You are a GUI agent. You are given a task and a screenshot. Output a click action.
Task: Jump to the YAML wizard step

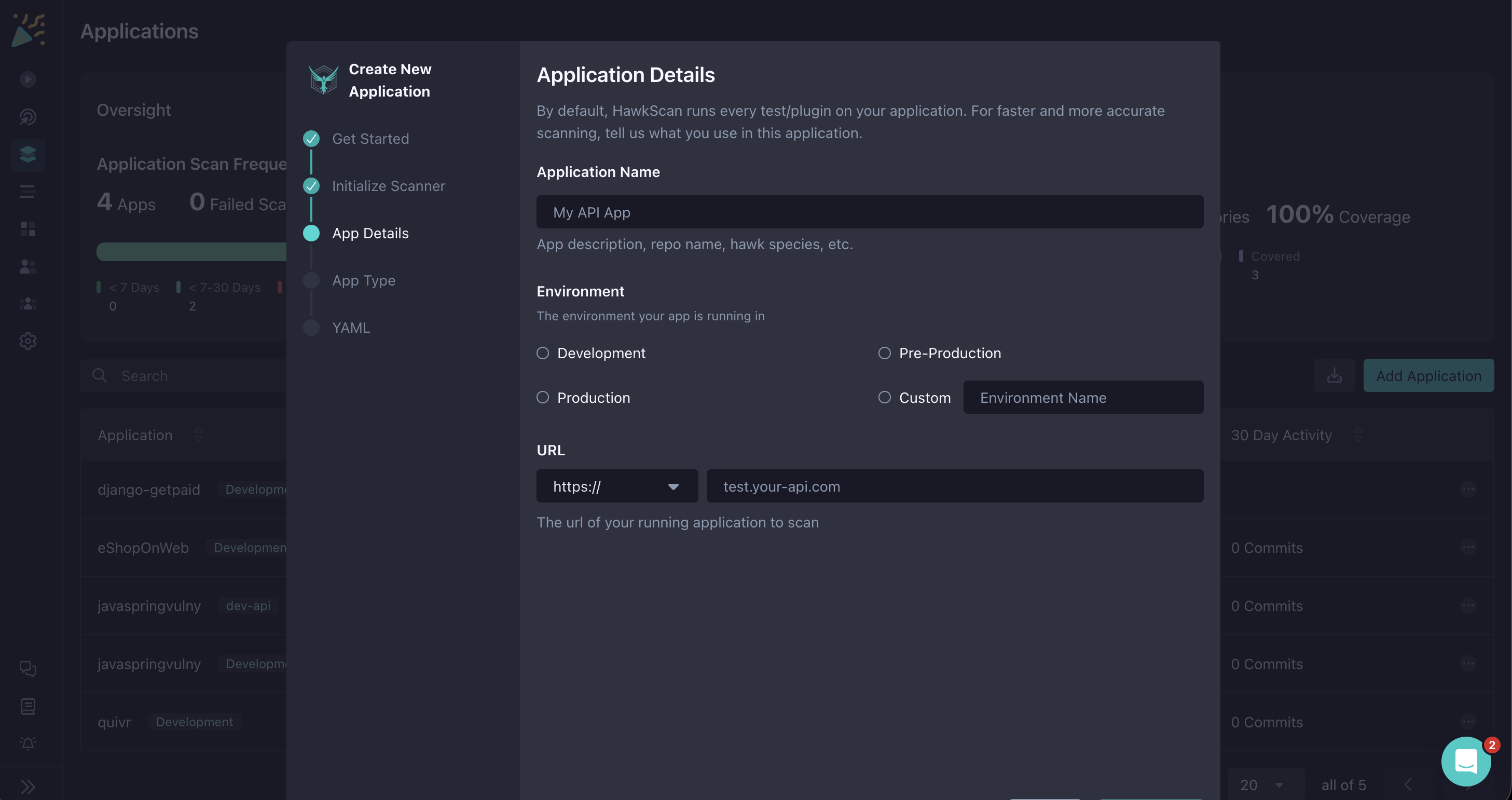click(350, 327)
